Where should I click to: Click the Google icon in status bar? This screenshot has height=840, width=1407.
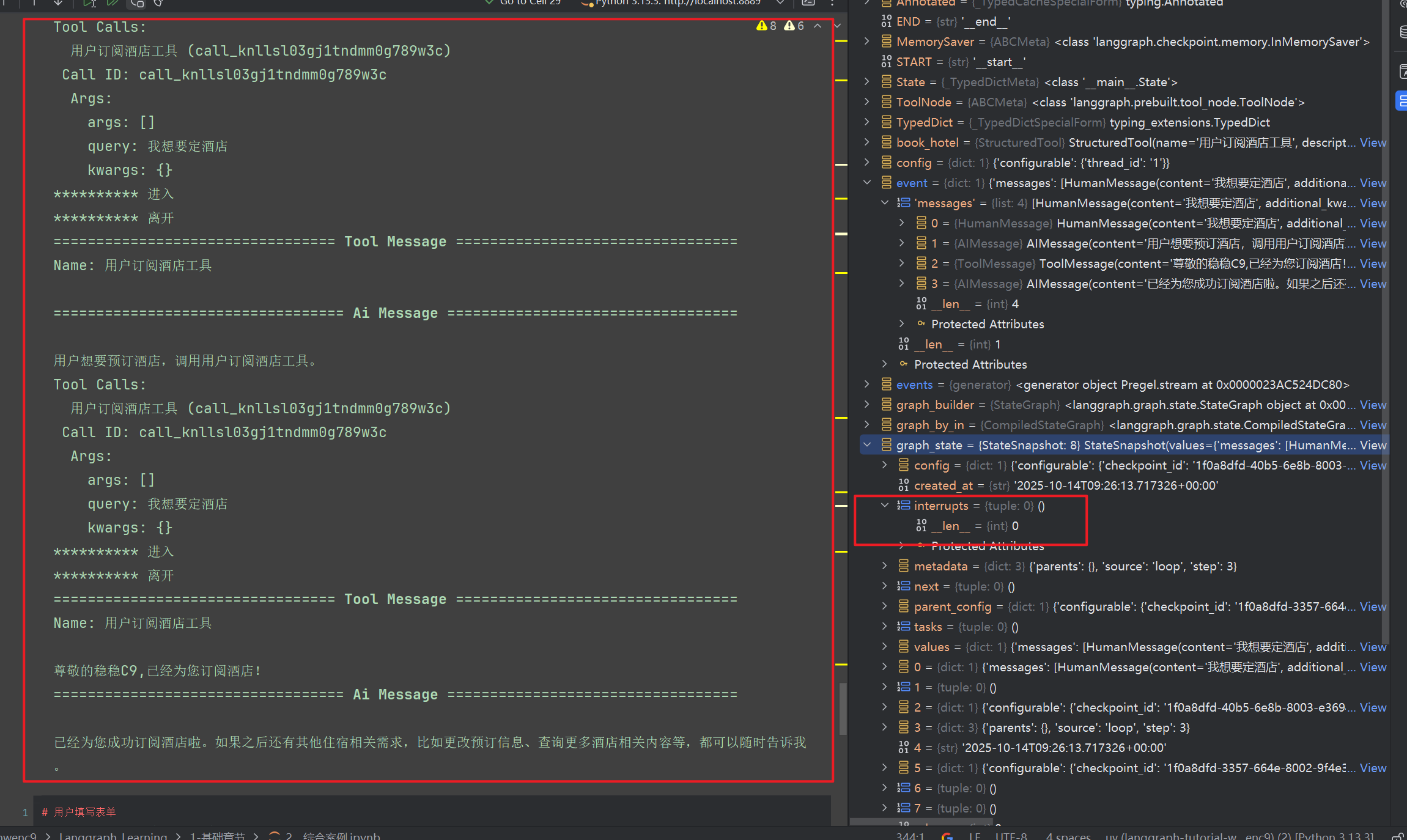947,836
